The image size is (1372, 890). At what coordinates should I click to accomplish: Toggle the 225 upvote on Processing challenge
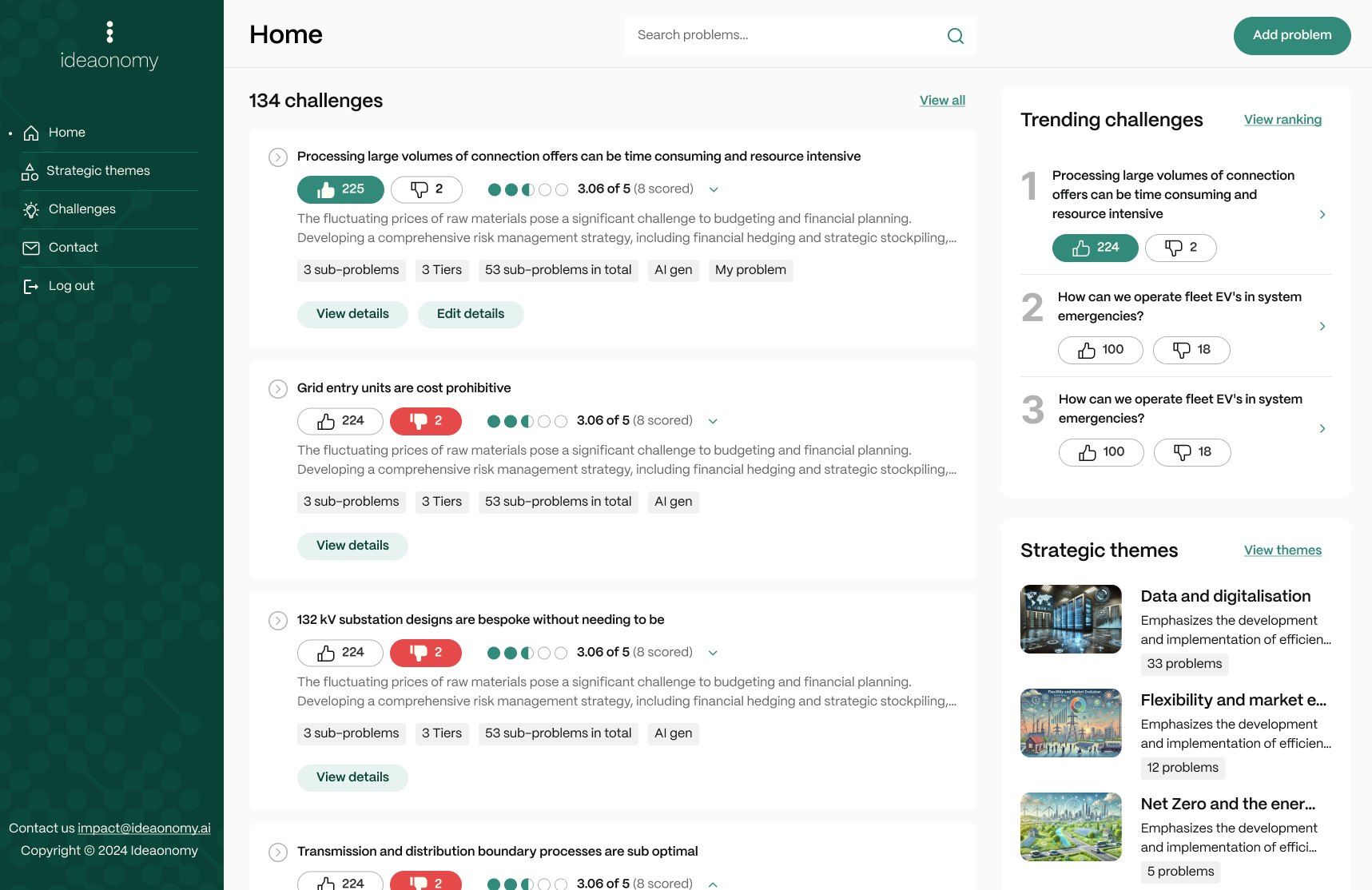pyautogui.click(x=340, y=189)
